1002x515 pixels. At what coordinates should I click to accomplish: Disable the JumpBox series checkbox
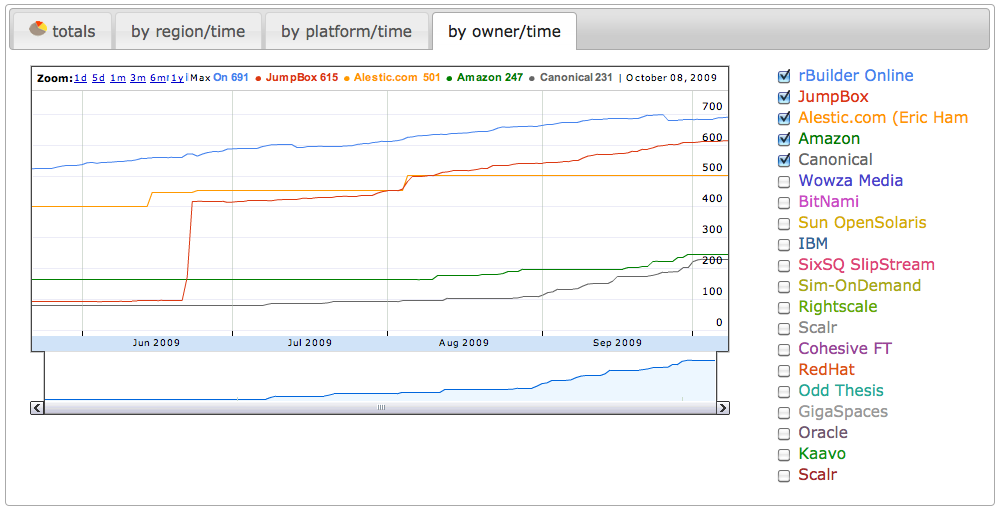coord(784,97)
